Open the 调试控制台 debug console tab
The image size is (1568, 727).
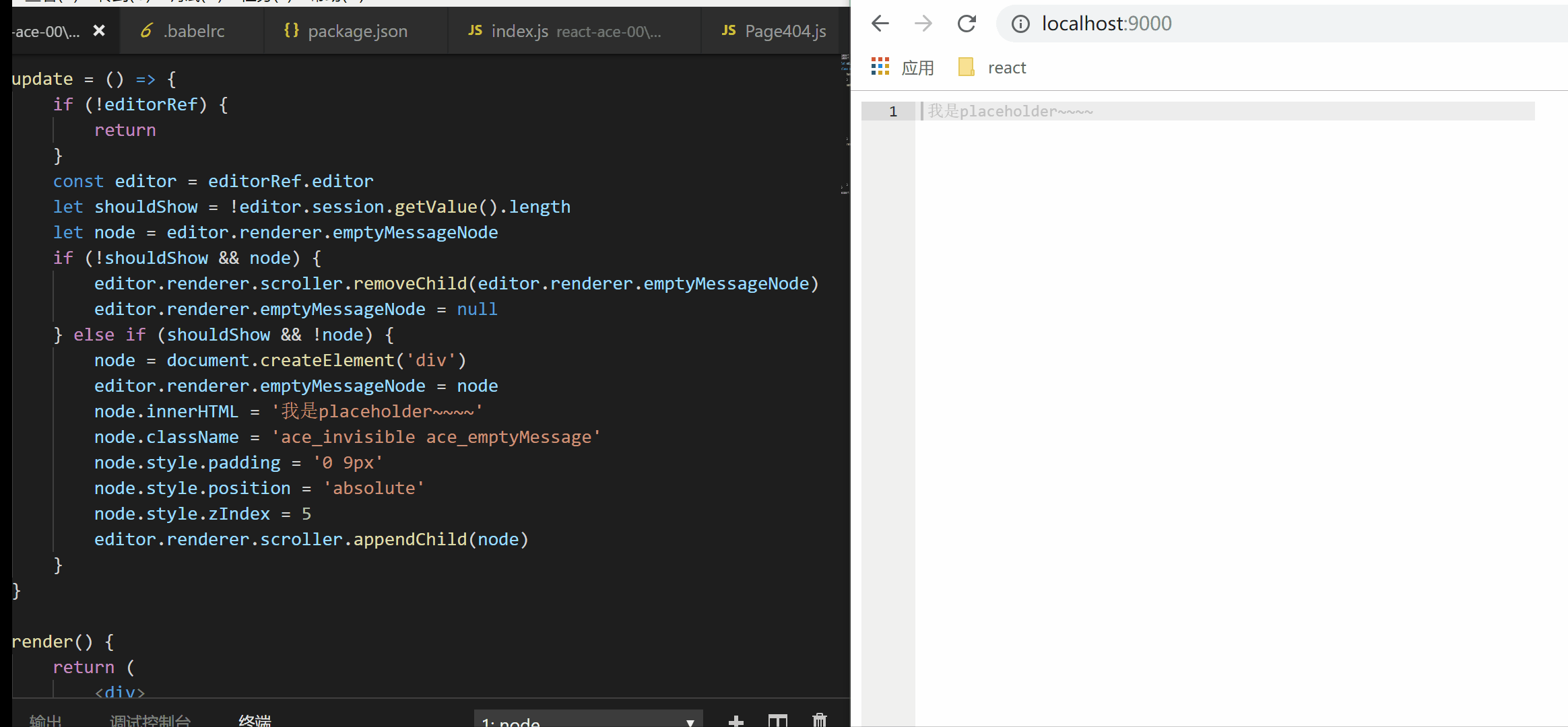[150, 721]
